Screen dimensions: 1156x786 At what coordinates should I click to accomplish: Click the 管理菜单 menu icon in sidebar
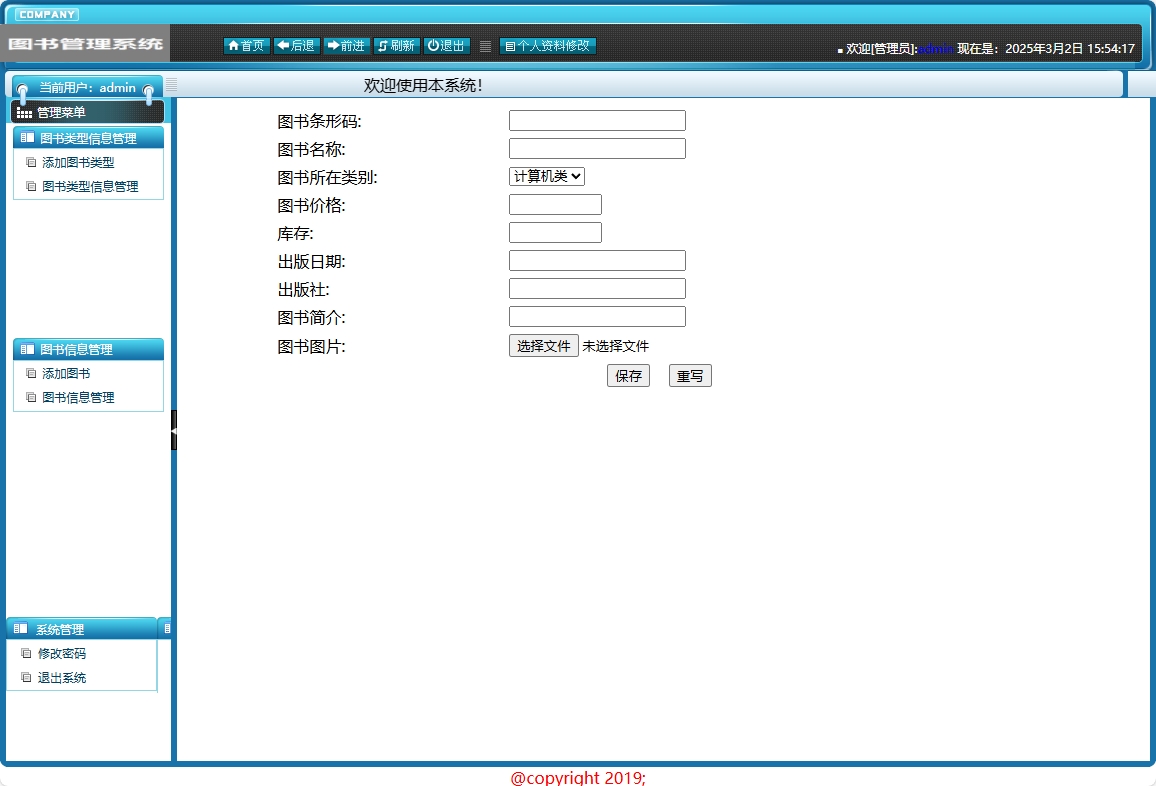[22, 111]
